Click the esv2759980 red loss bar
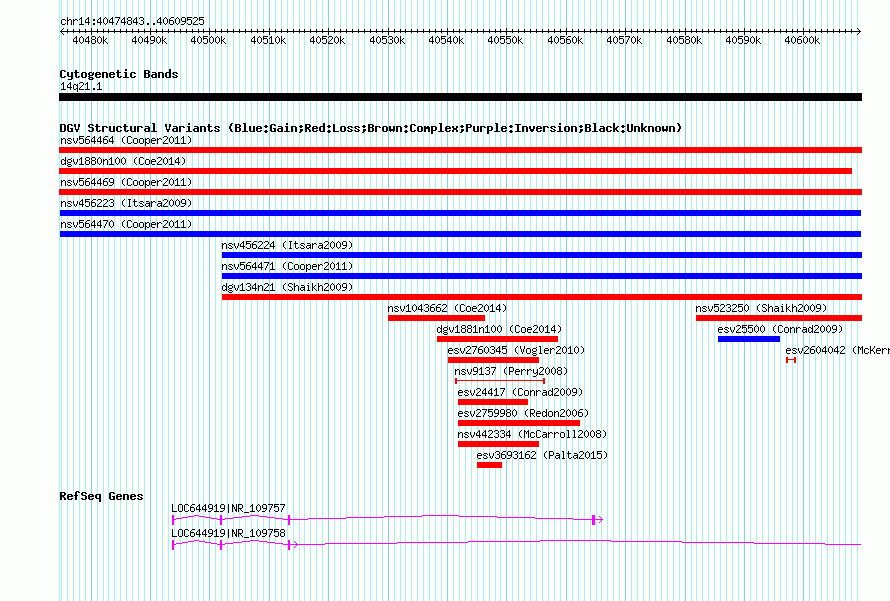890x601 pixels. click(519, 423)
